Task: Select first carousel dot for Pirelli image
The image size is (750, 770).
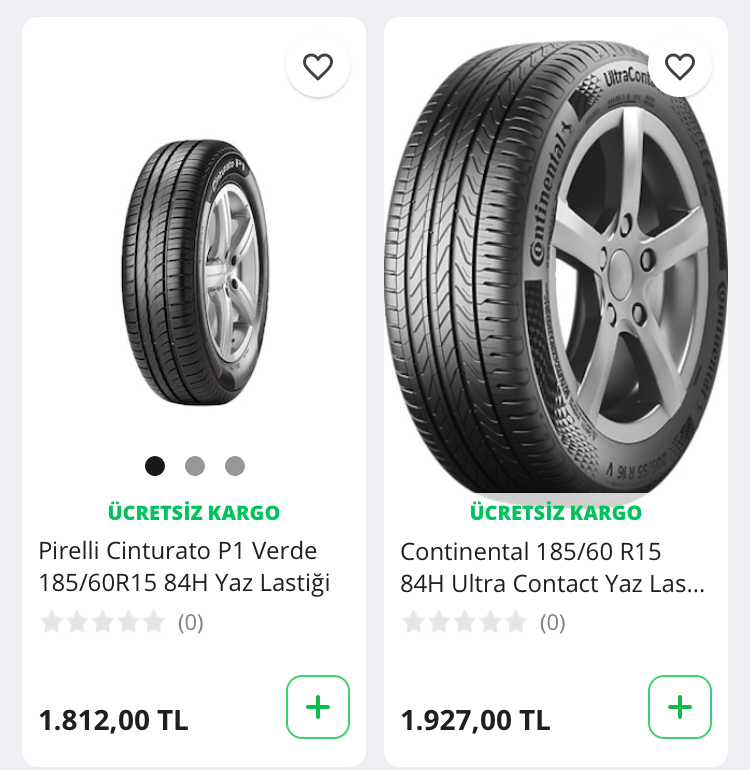Action: 155,466
